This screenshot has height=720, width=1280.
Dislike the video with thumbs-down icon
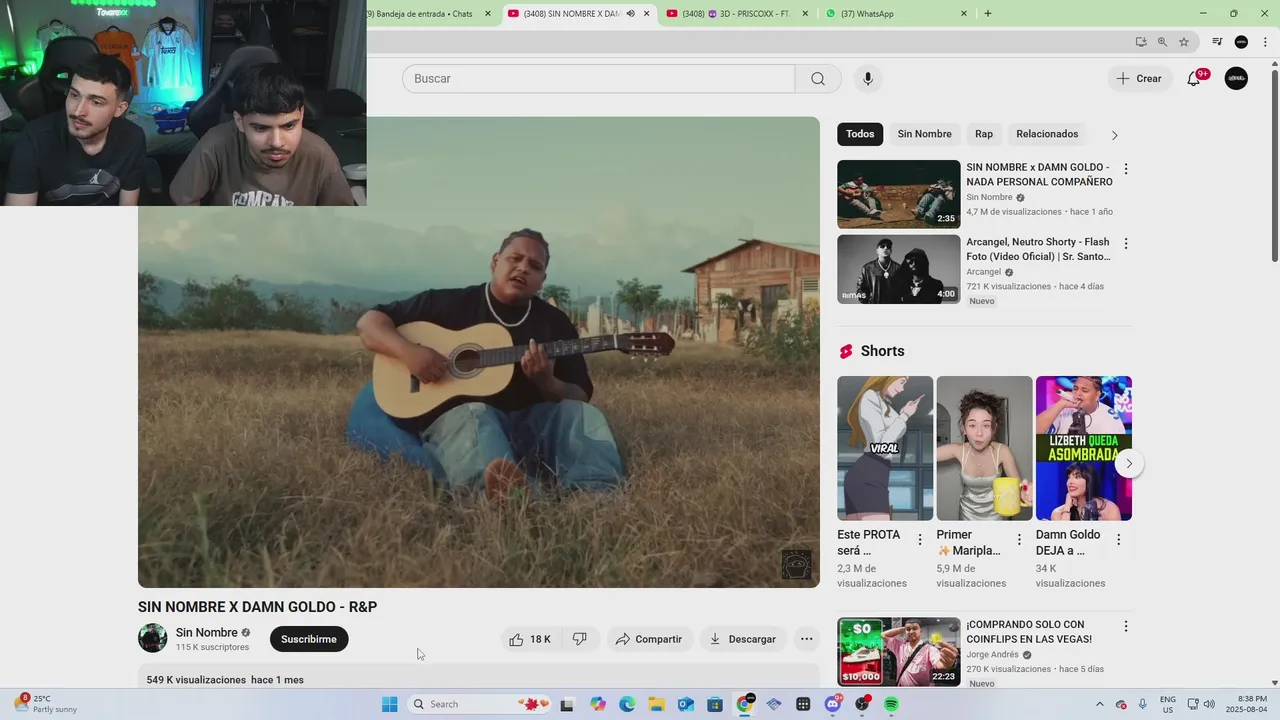click(x=580, y=639)
